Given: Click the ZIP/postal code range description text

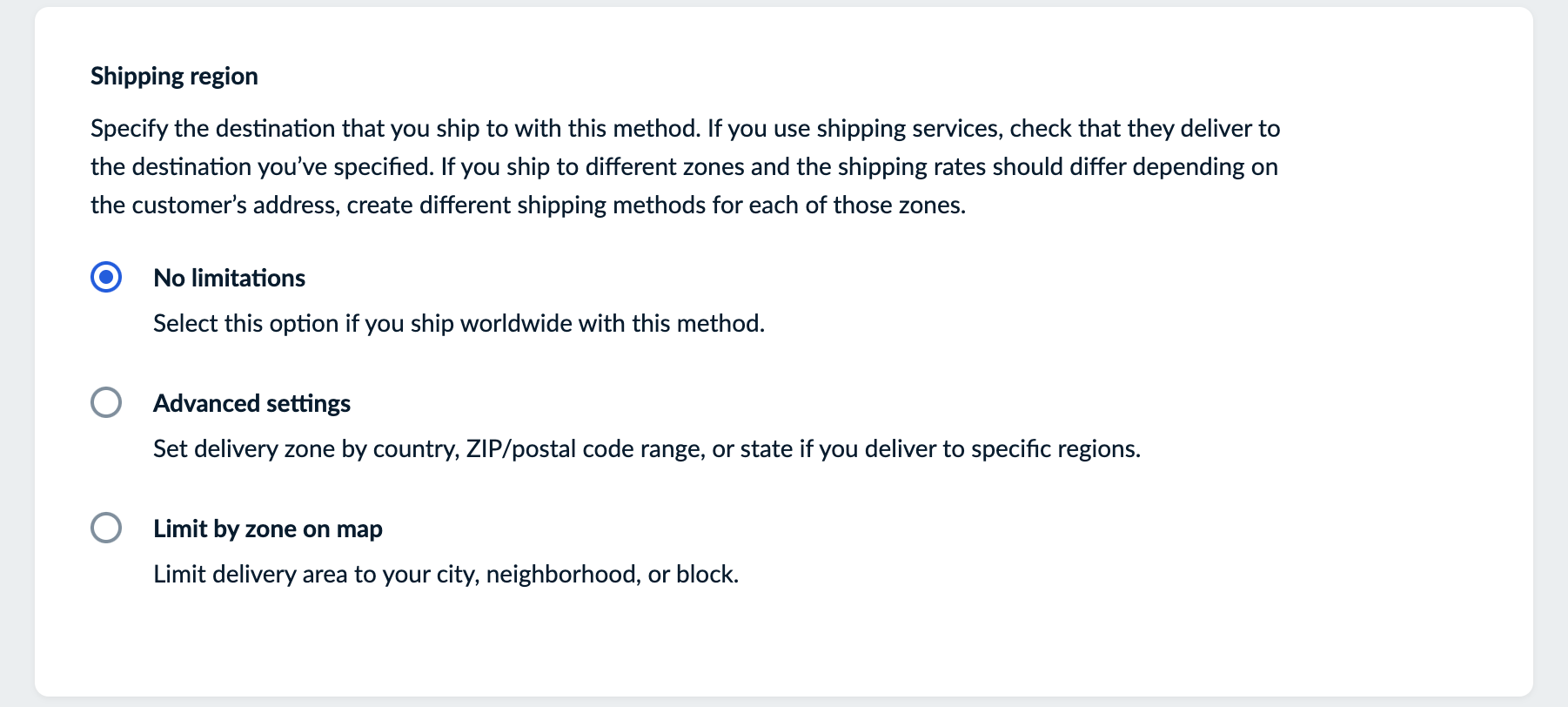Looking at the screenshot, I should 585,448.
